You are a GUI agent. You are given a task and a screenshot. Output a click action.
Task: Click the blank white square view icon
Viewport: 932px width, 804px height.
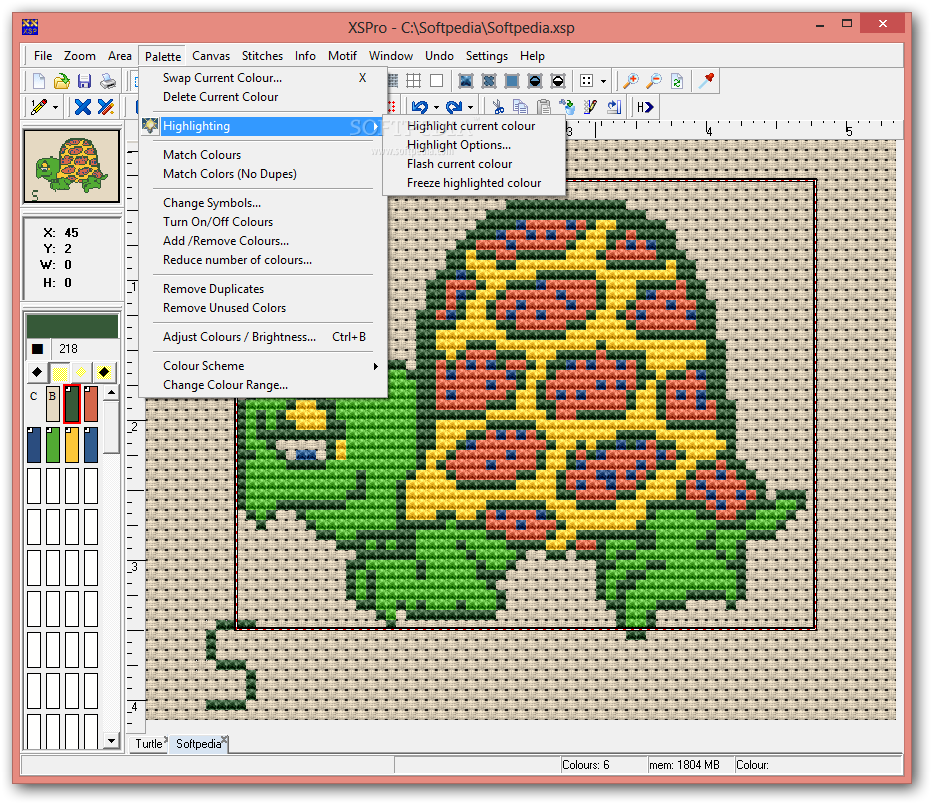click(x=436, y=81)
